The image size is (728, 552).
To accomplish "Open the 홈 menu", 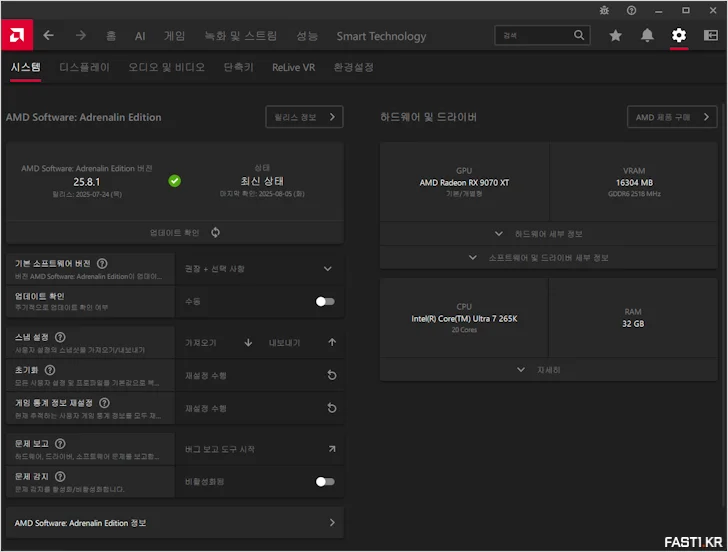I will pos(111,36).
